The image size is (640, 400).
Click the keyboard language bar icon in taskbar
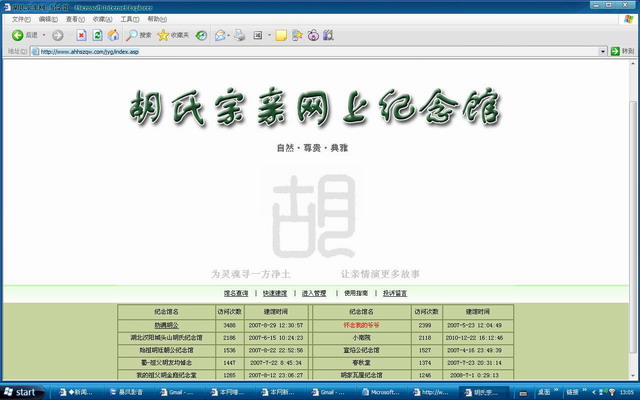523,393
